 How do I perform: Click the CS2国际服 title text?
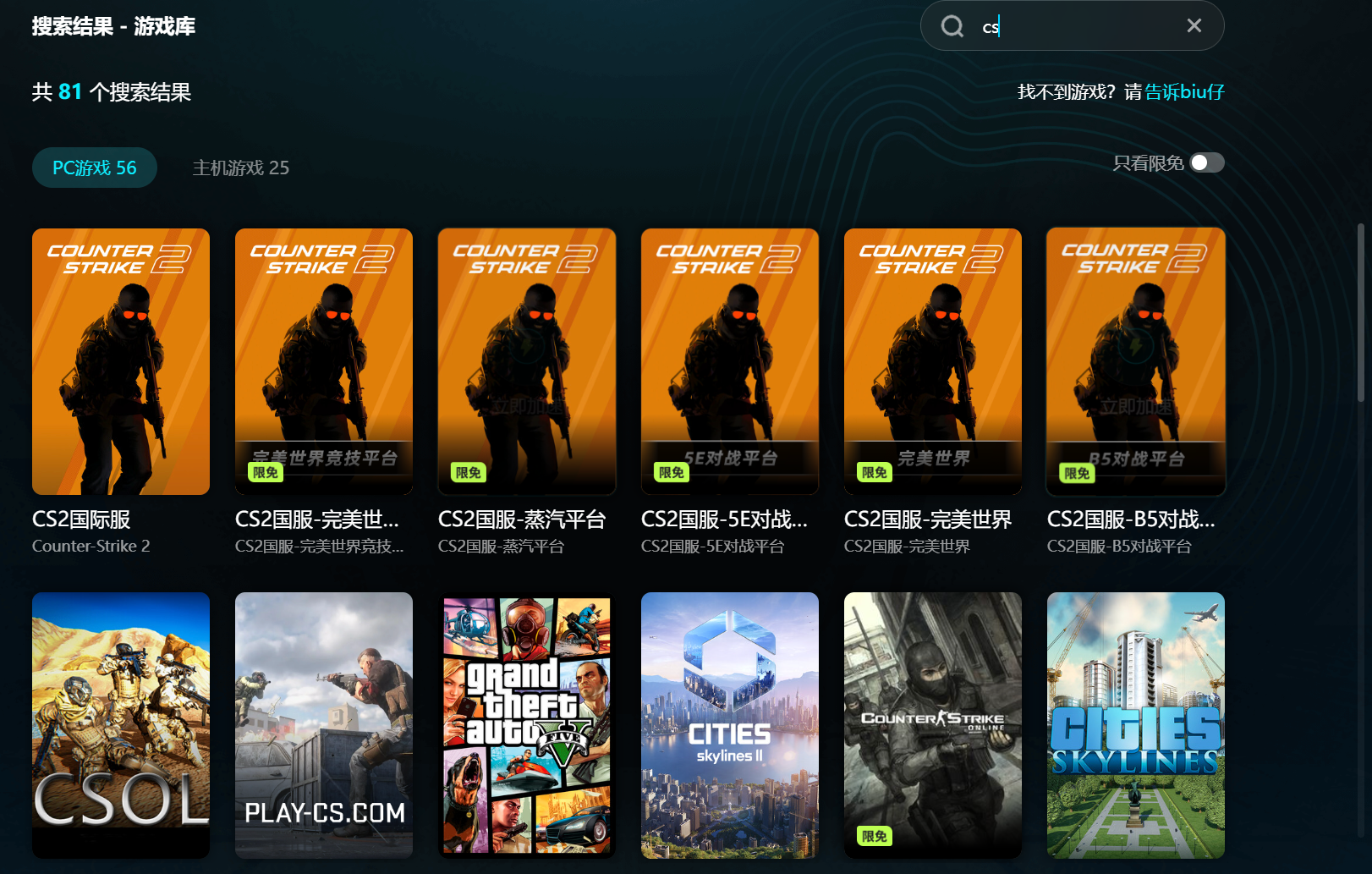(x=81, y=519)
